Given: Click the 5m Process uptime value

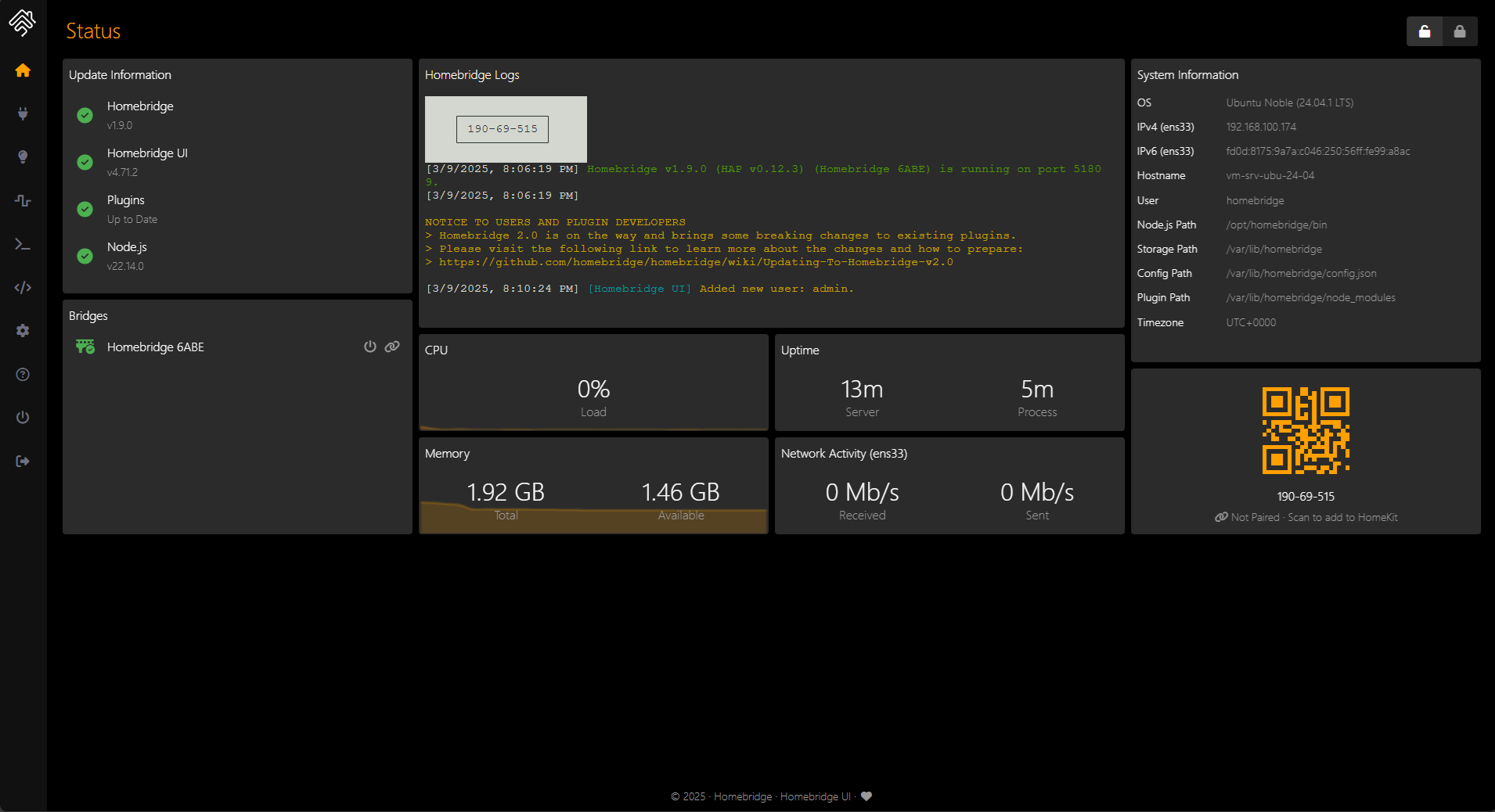Looking at the screenshot, I should click(1037, 389).
